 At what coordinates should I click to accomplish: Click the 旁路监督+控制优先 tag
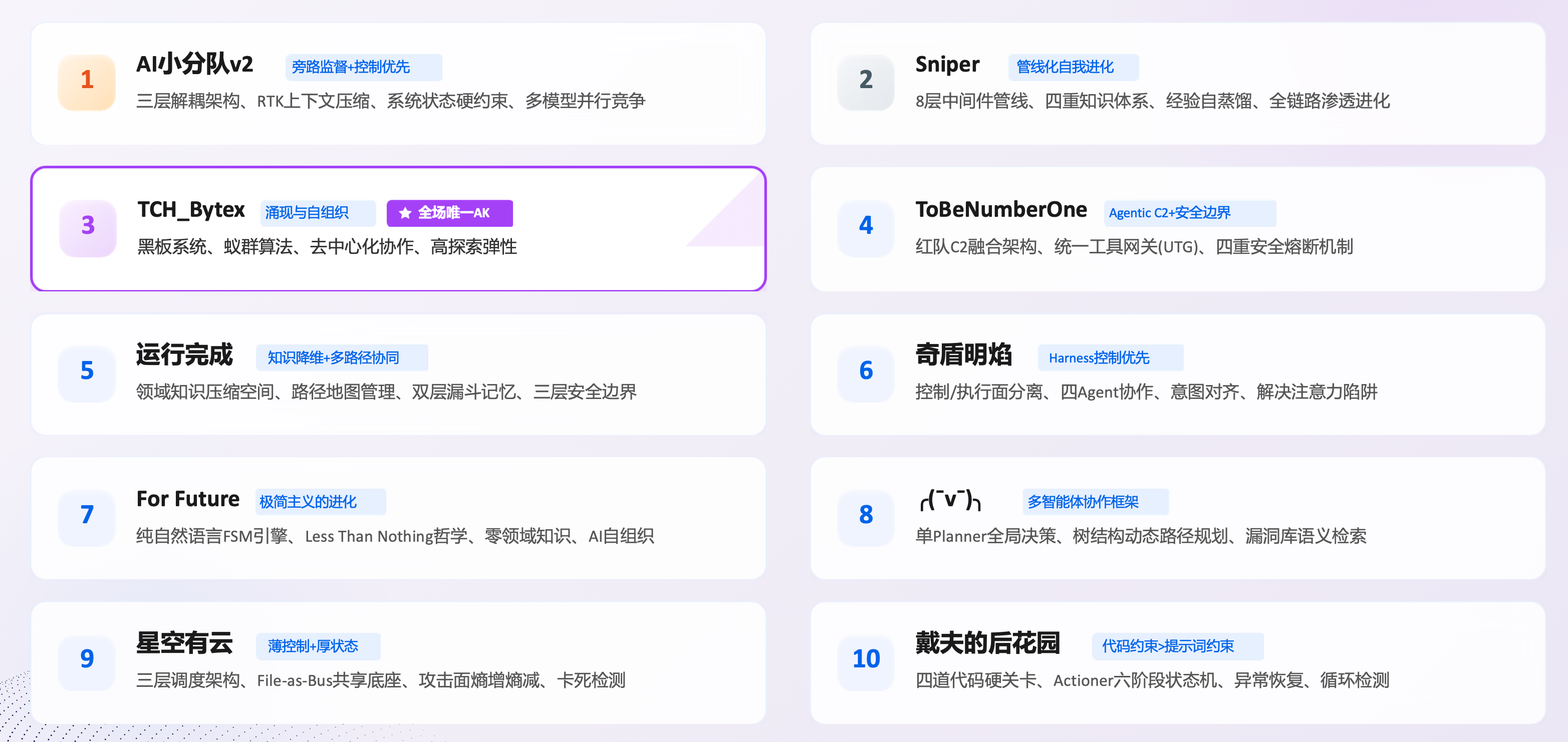[x=363, y=67]
